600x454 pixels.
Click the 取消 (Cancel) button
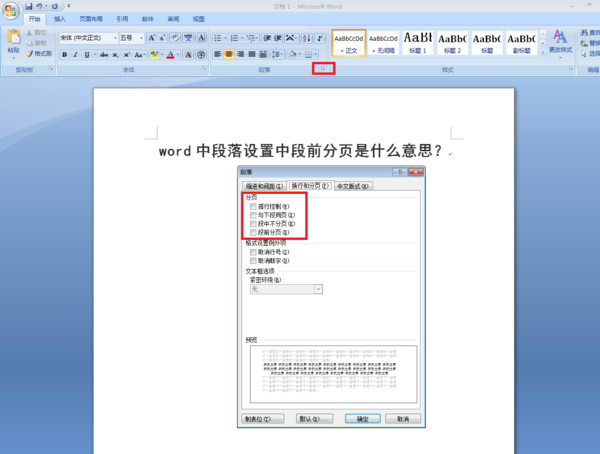coord(403,419)
